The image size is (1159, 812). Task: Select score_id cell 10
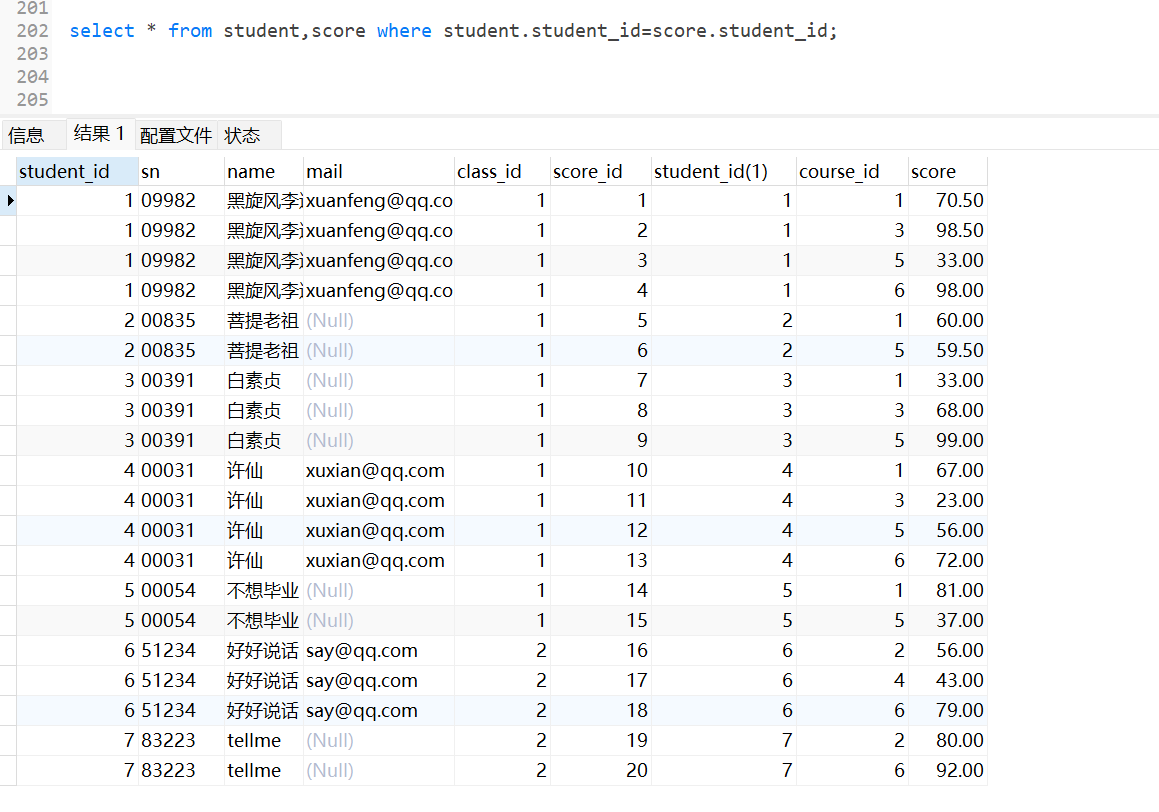pos(600,470)
